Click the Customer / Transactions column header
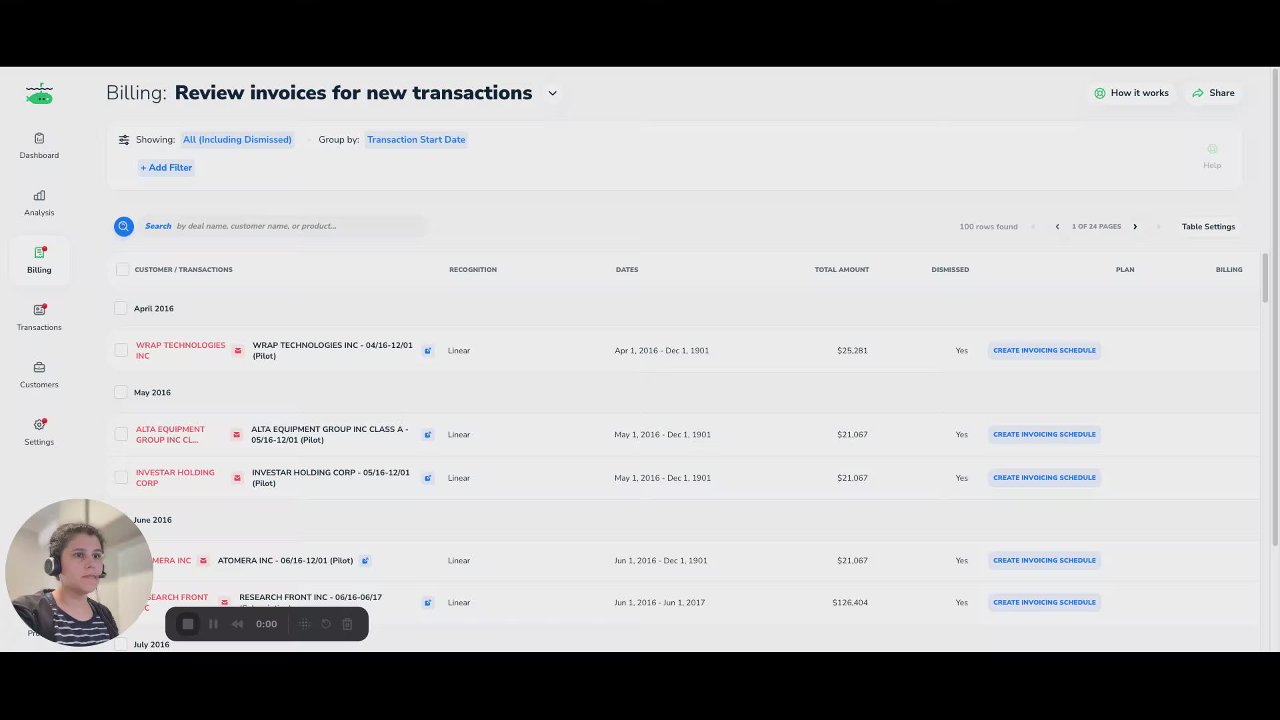Screen dimensions: 1280x720 tap(183, 270)
